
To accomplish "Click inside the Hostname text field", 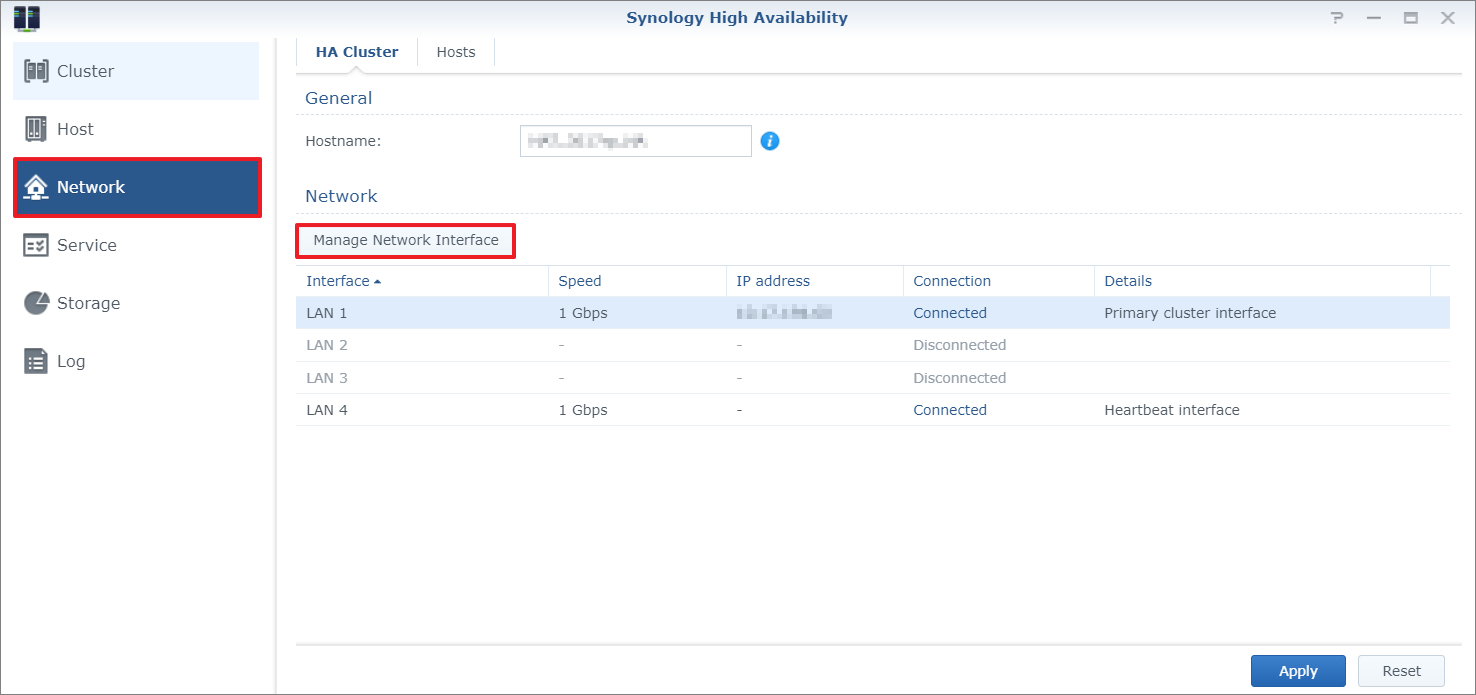I will click(635, 141).
